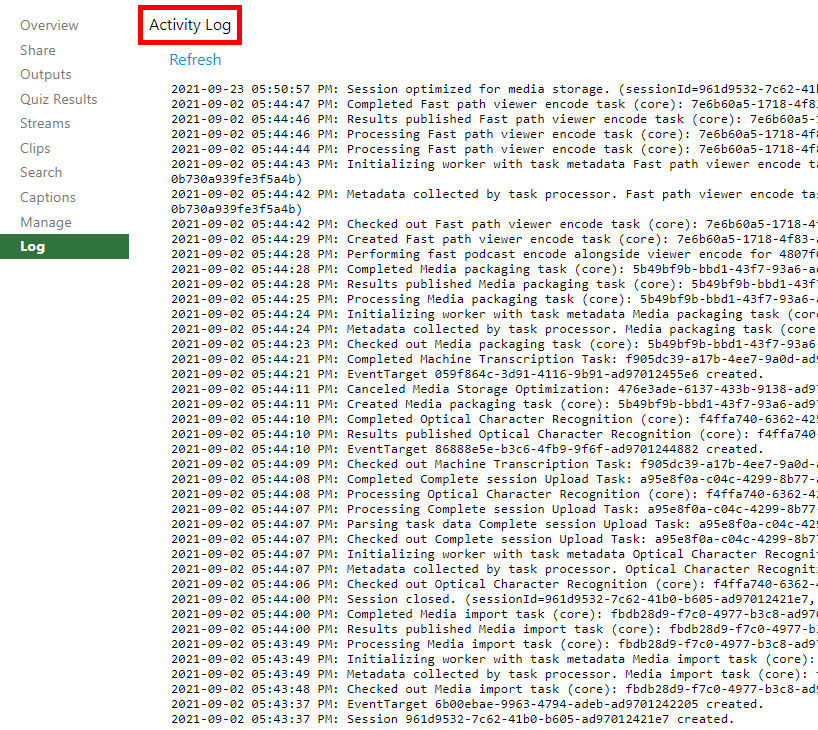
Task: Click 'Created Media packaging task' log entry
Action: [x=494, y=404]
